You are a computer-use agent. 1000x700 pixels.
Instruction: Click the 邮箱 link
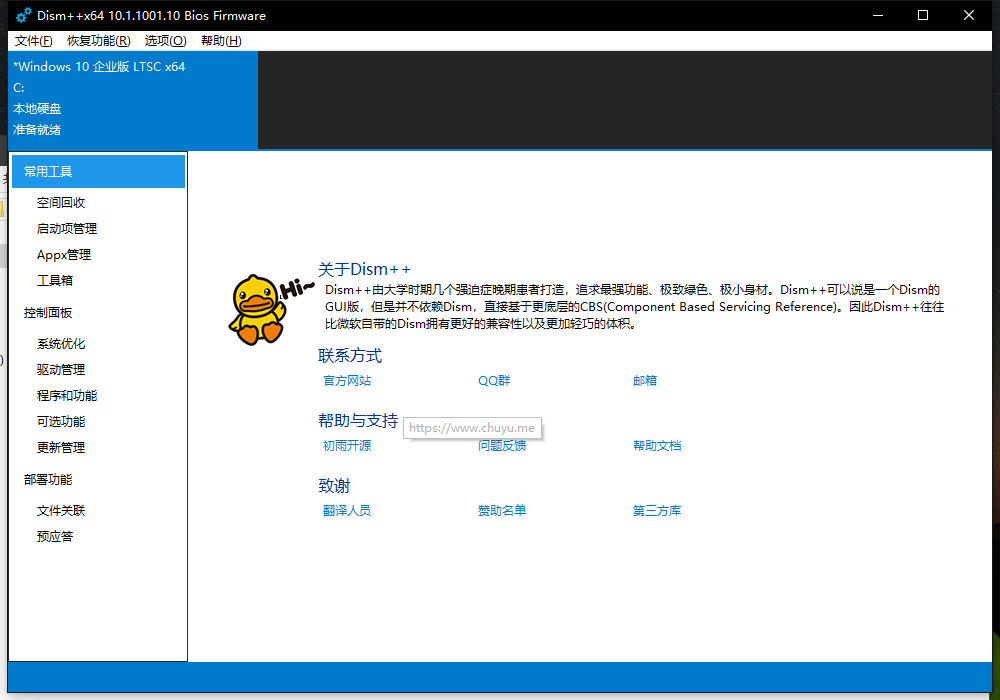pyautogui.click(x=645, y=381)
